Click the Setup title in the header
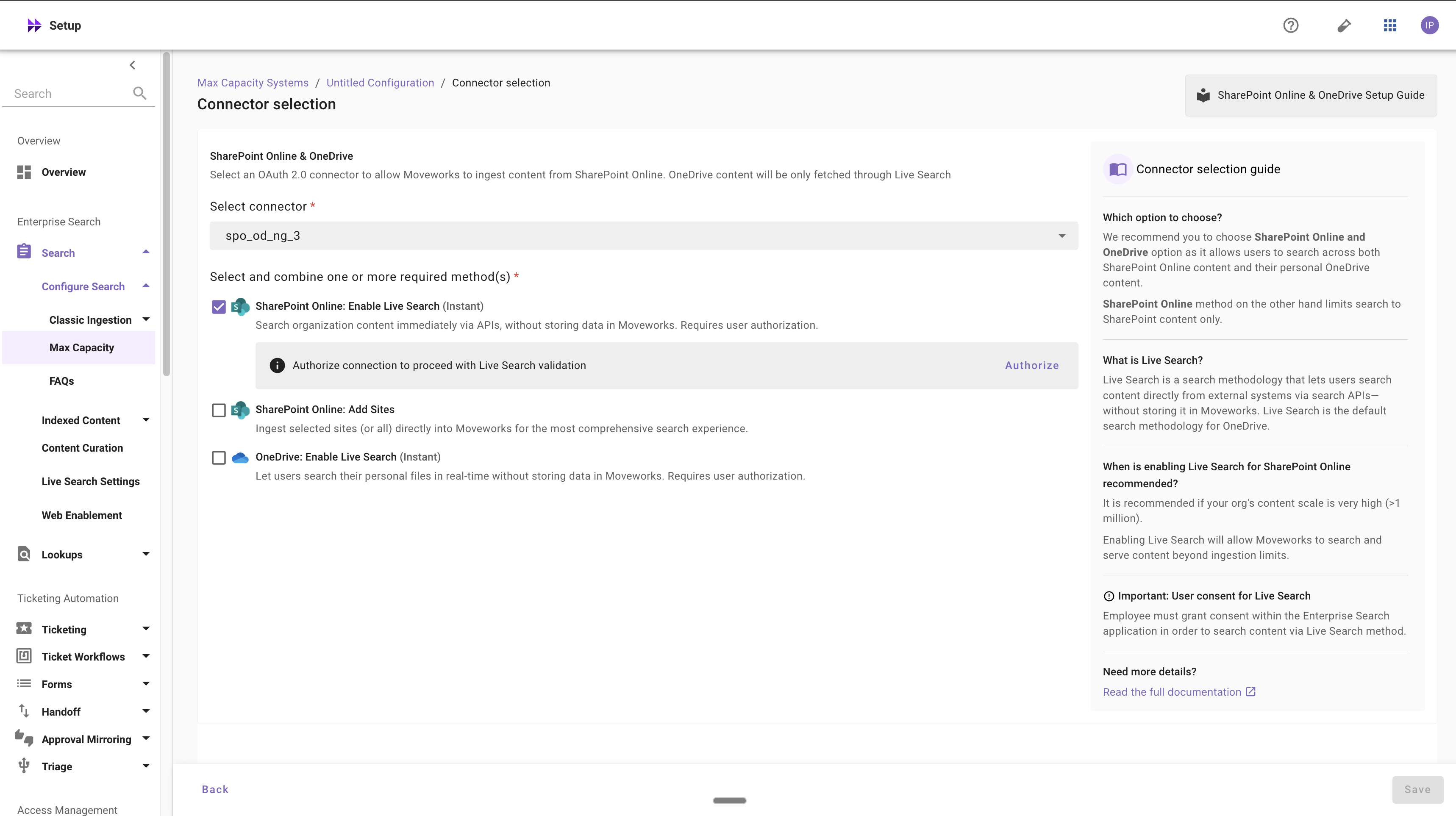 65,25
